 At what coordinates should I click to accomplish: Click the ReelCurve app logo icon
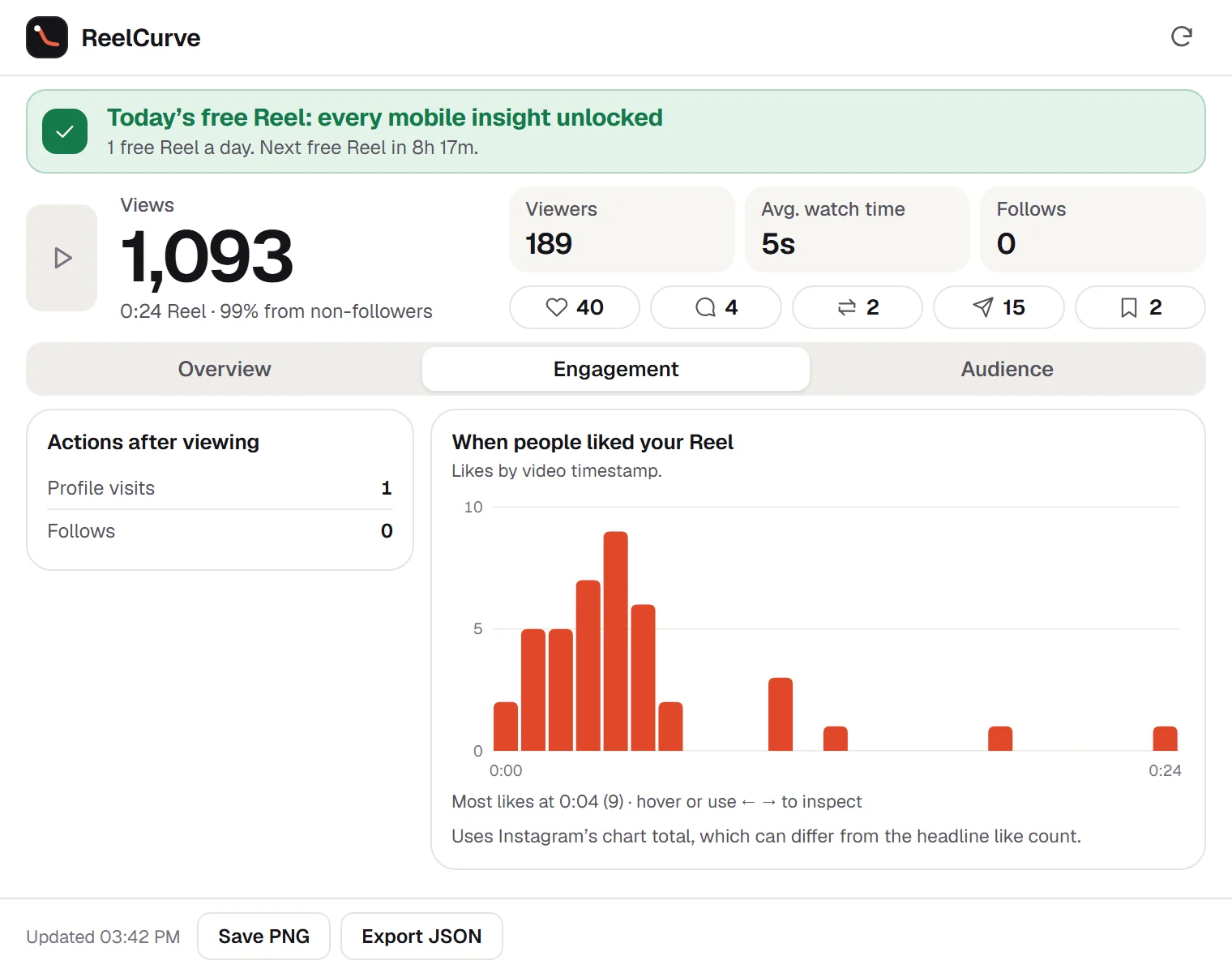[x=47, y=37]
